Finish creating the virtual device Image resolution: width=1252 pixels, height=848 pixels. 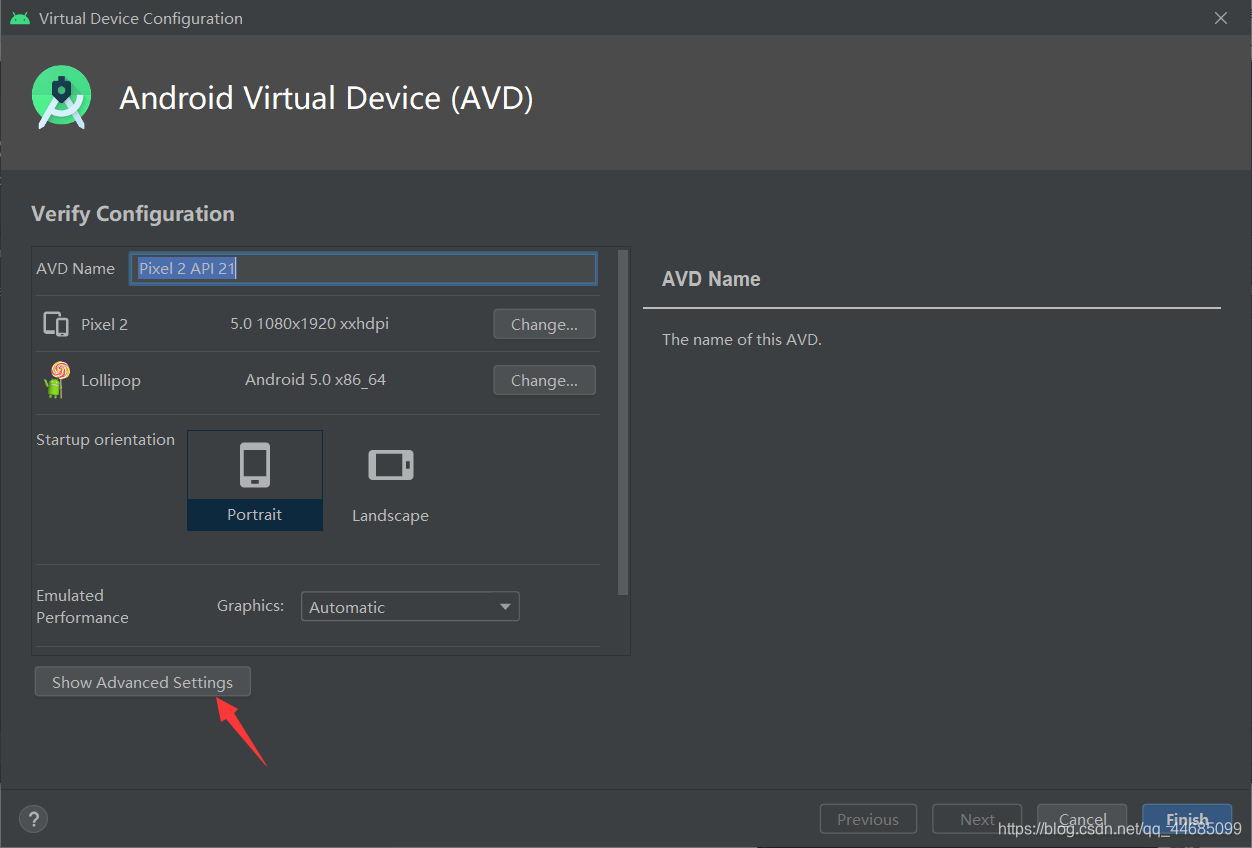(1187, 819)
